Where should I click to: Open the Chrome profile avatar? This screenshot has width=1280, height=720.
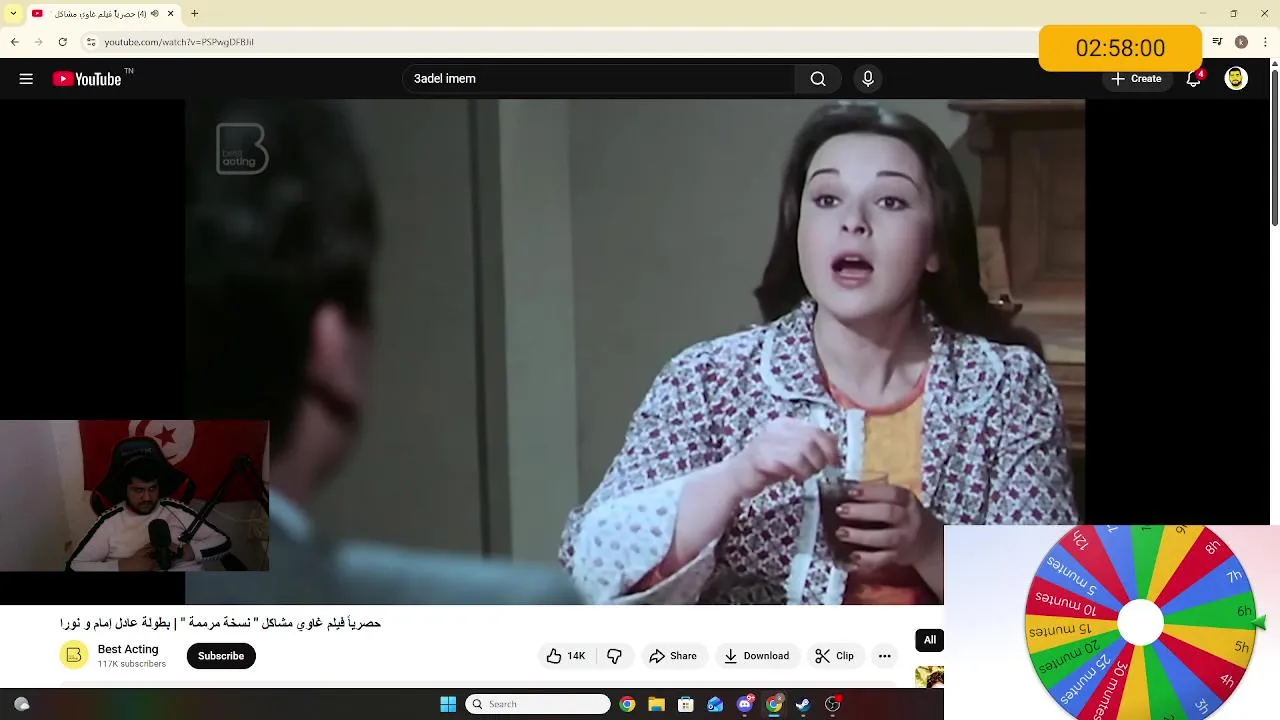[1241, 42]
